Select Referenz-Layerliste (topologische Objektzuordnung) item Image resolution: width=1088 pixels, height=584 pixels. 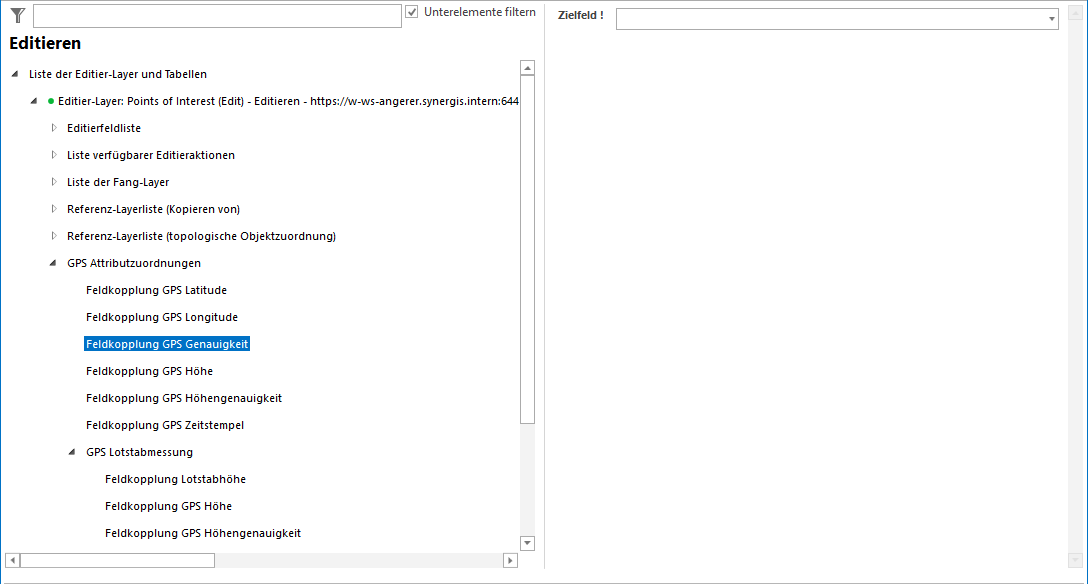click(201, 237)
